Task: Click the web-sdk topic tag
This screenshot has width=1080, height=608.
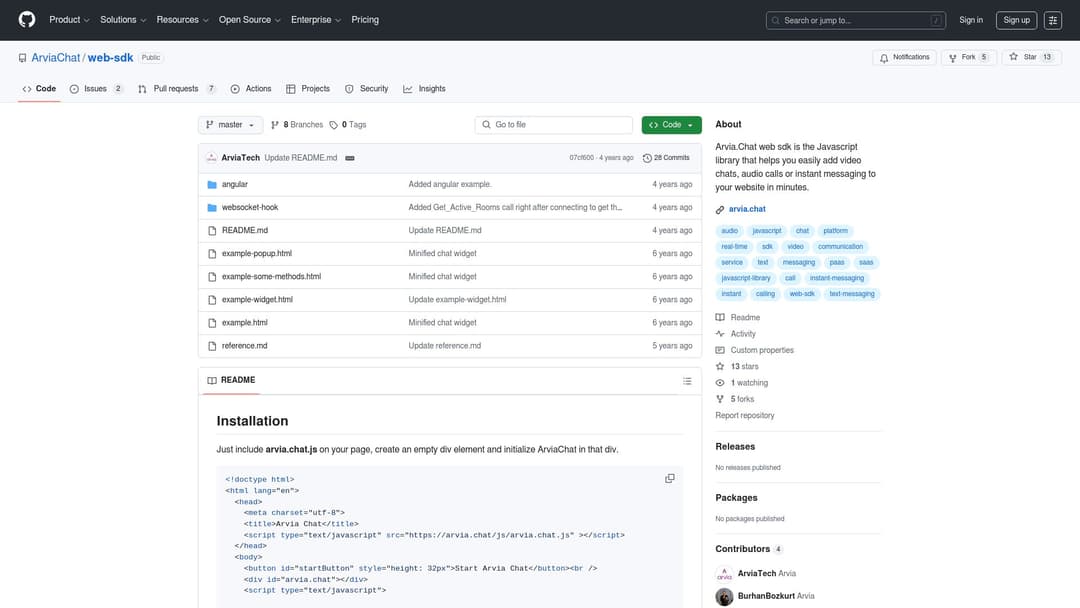Action: [802, 294]
